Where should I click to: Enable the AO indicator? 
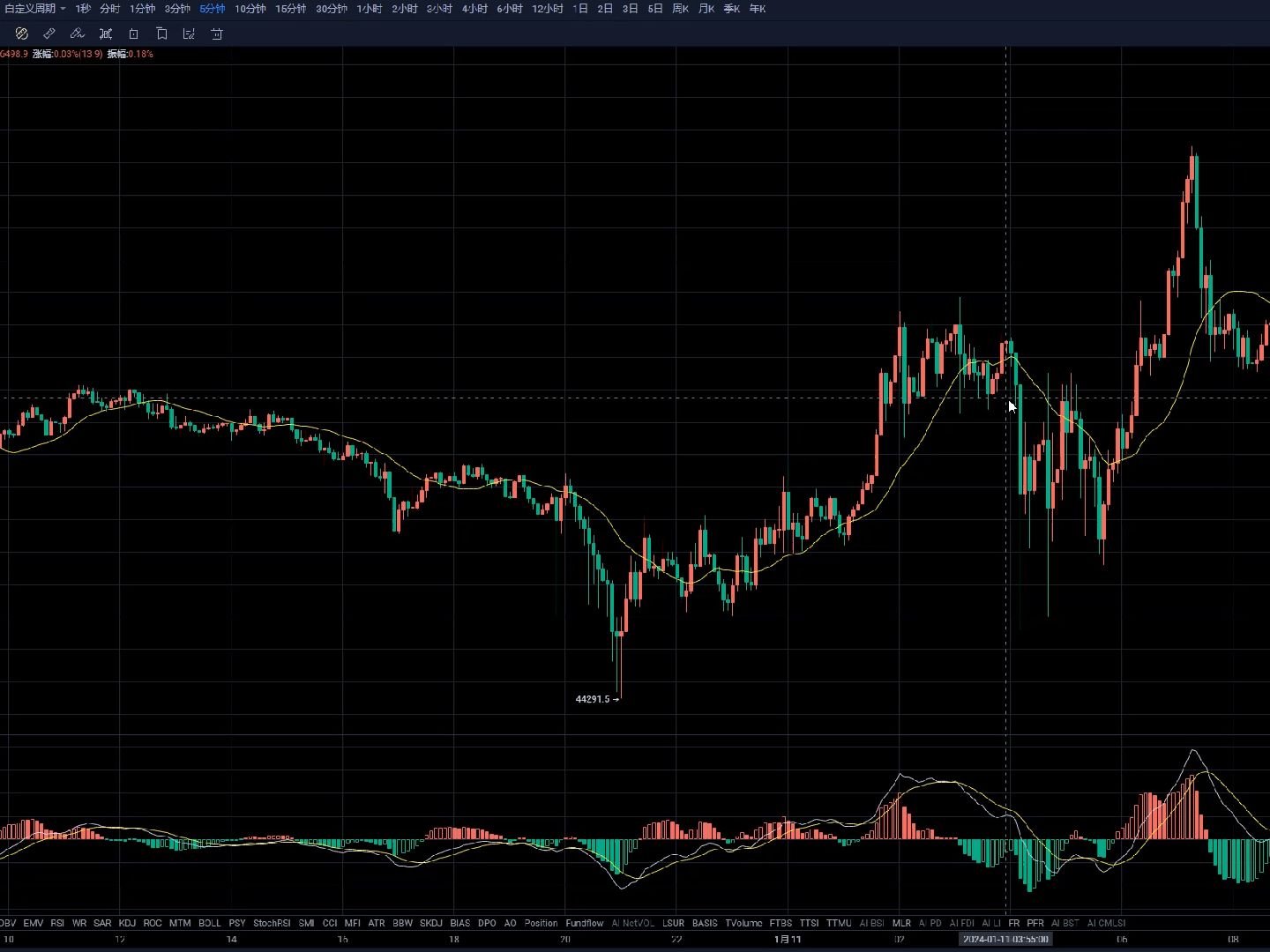pyautogui.click(x=510, y=923)
